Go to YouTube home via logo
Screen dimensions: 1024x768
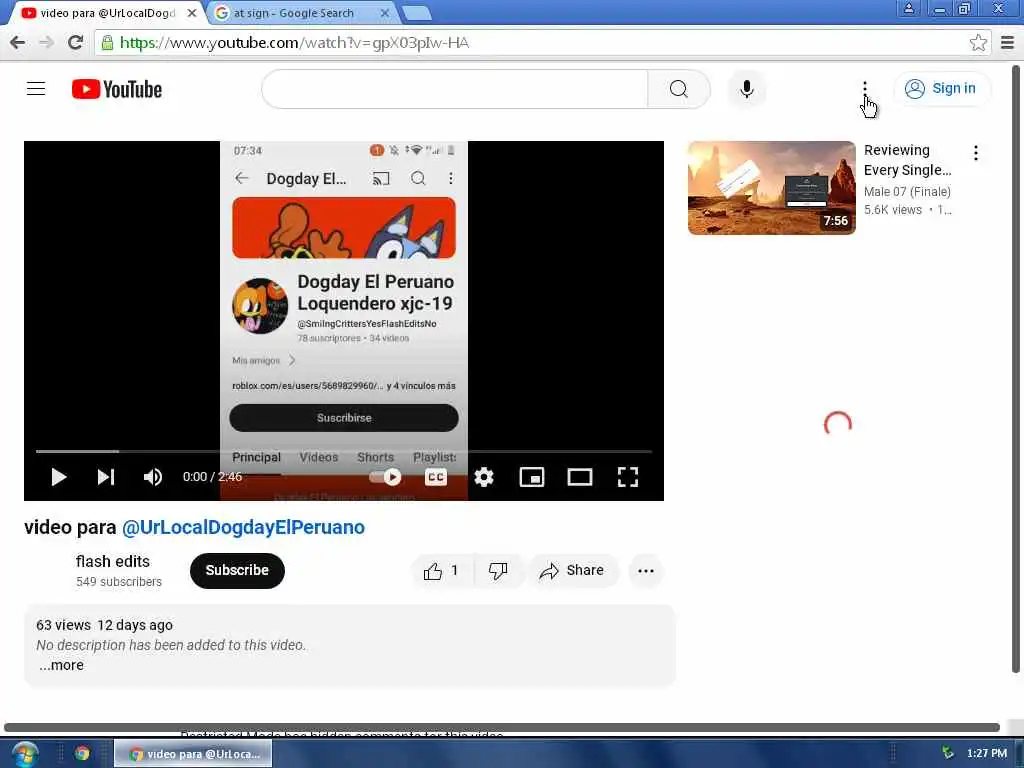click(x=117, y=89)
